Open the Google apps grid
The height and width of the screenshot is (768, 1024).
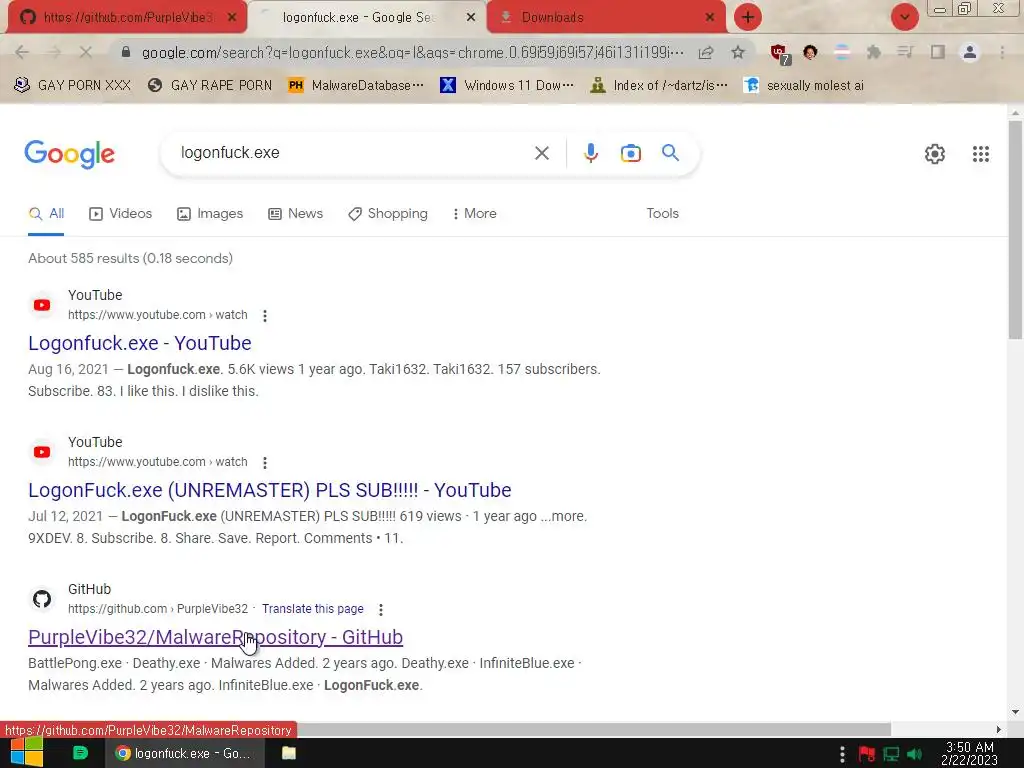coord(980,153)
